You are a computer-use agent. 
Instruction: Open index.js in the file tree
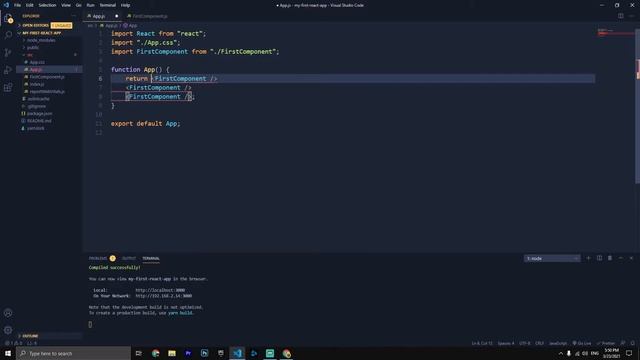(37, 84)
